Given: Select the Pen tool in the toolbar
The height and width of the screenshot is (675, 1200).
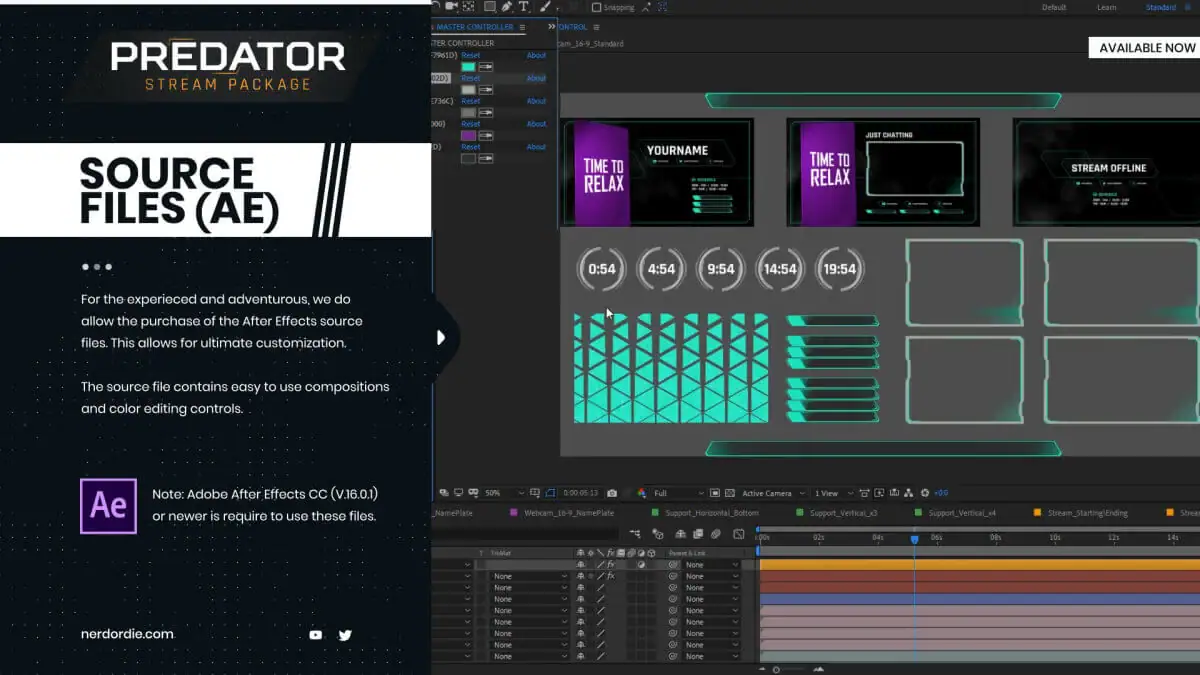Looking at the screenshot, I should (x=507, y=7).
